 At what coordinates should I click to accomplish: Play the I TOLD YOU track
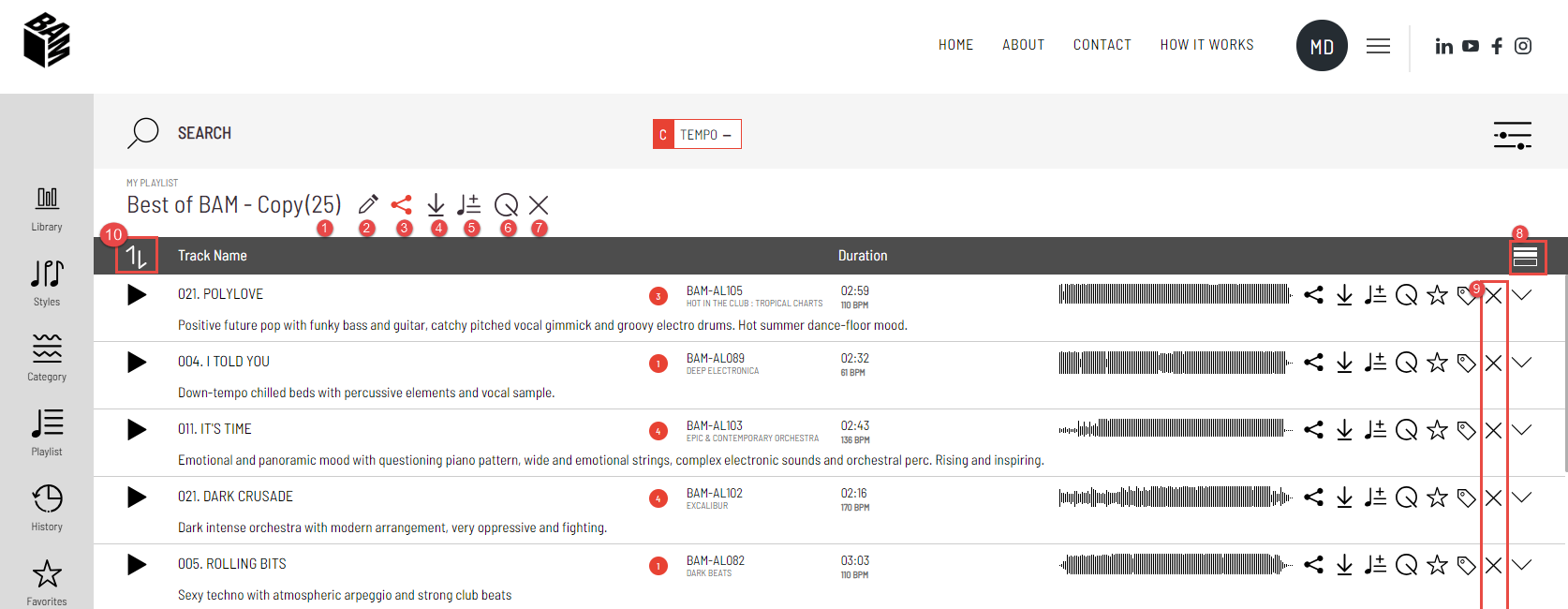point(137,363)
